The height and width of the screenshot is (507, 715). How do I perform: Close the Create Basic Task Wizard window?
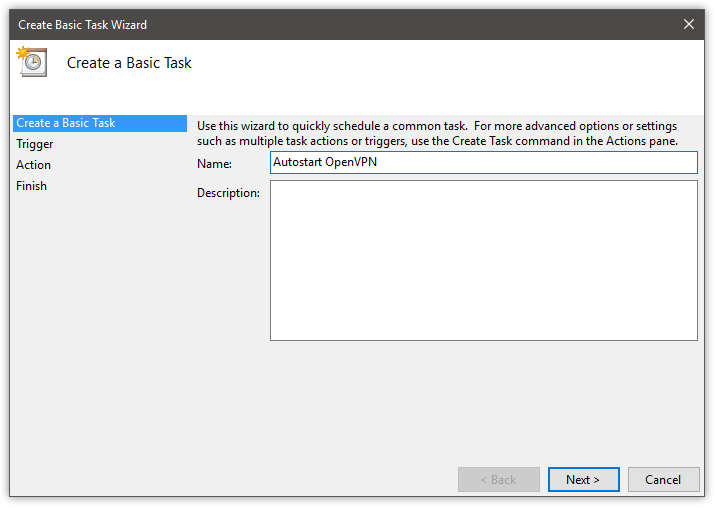pyautogui.click(x=689, y=24)
